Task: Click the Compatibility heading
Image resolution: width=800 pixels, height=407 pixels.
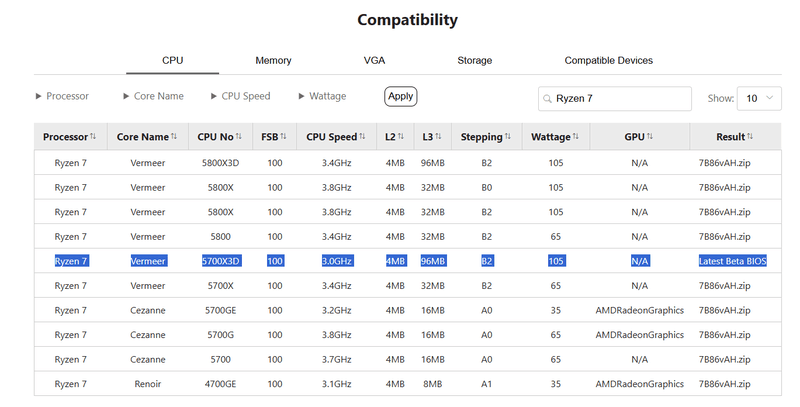Action: 407,20
